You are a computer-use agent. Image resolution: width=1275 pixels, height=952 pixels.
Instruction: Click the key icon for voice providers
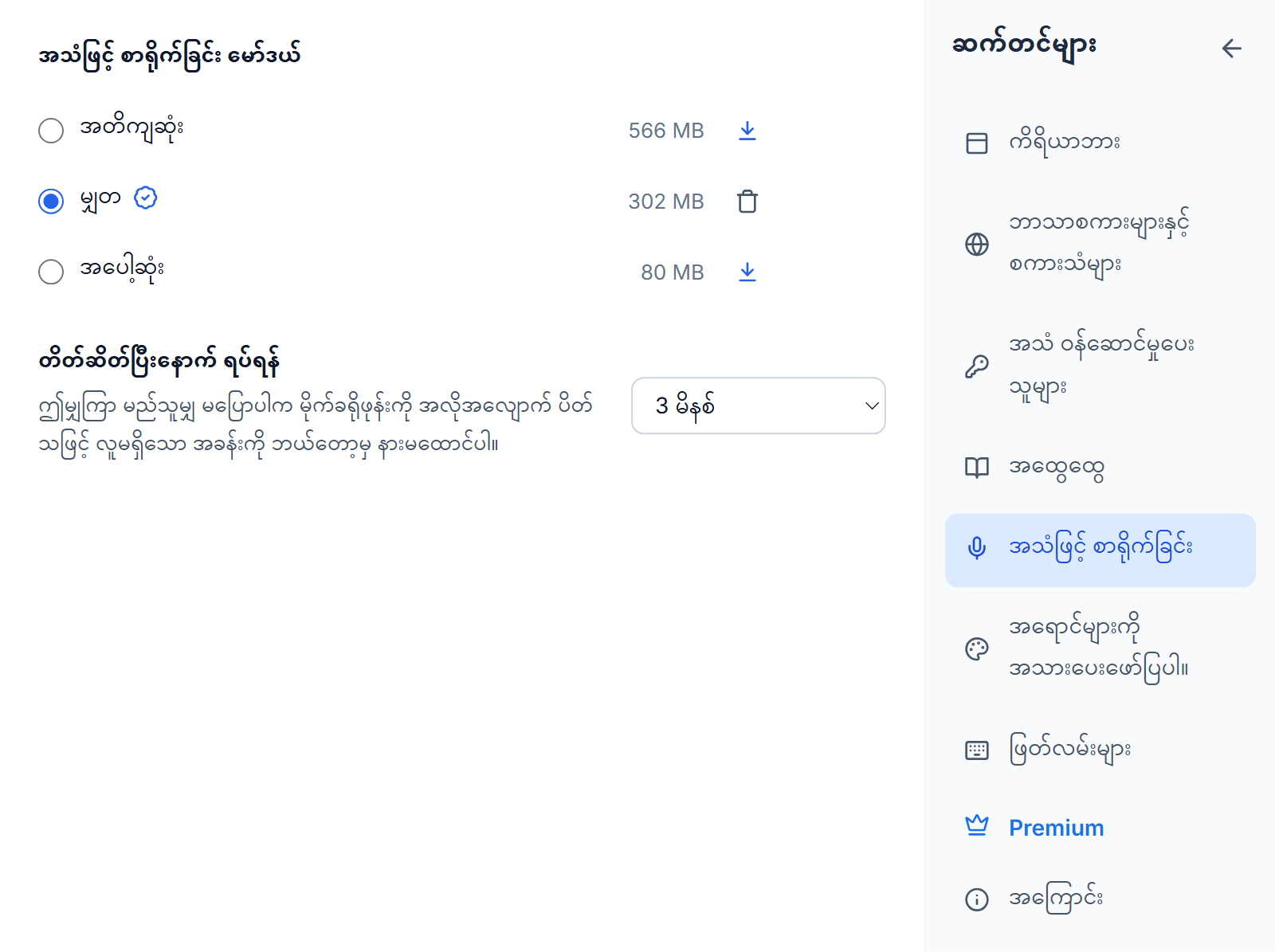coord(976,366)
